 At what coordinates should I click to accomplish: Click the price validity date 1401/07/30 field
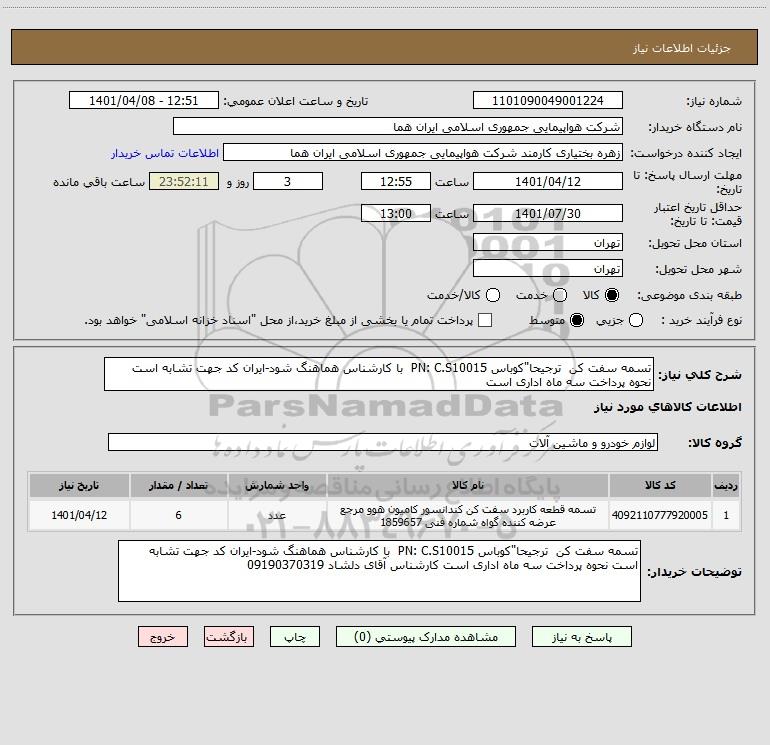(548, 214)
